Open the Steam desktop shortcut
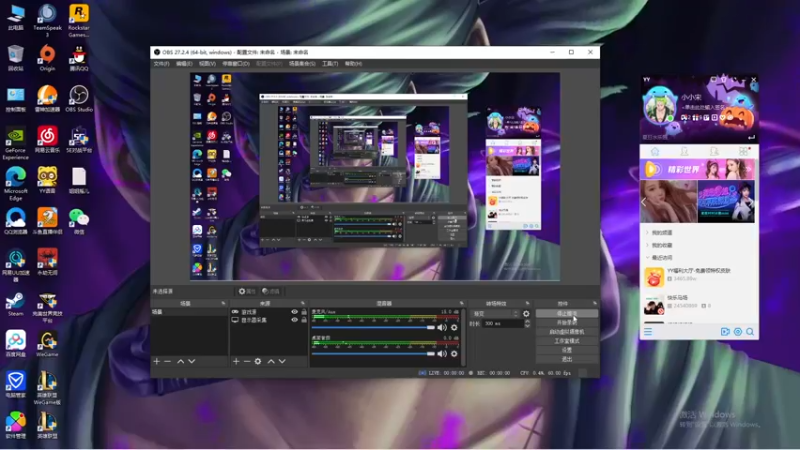This screenshot has width=800, height=450. [15, 303]
